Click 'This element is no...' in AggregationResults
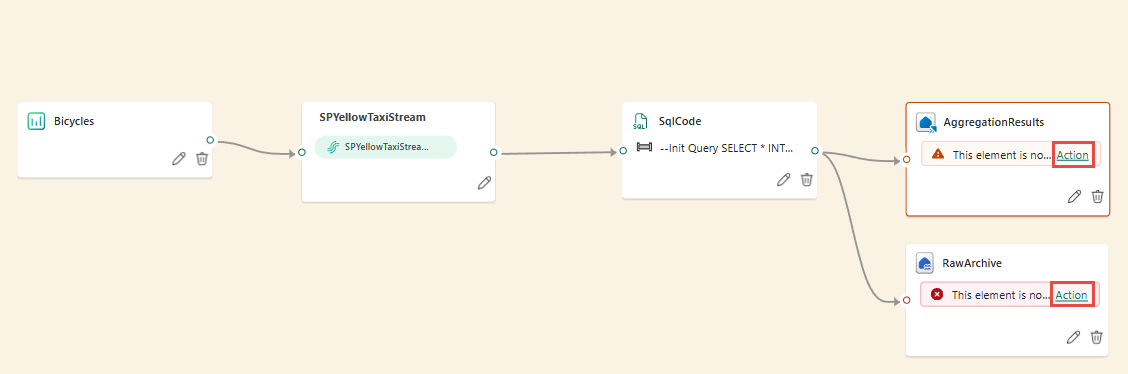This screenshot has width=1128, height=374. (x=1002, y=155)
